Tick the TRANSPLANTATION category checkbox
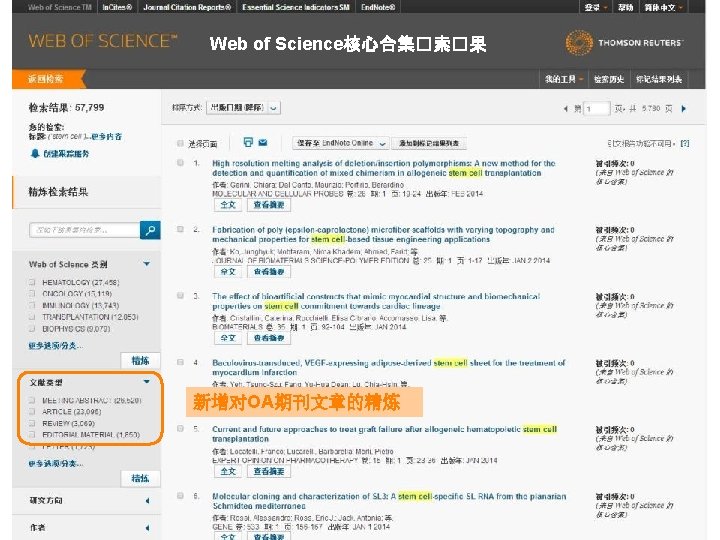The image size is (720, 540). click(32, 317)
